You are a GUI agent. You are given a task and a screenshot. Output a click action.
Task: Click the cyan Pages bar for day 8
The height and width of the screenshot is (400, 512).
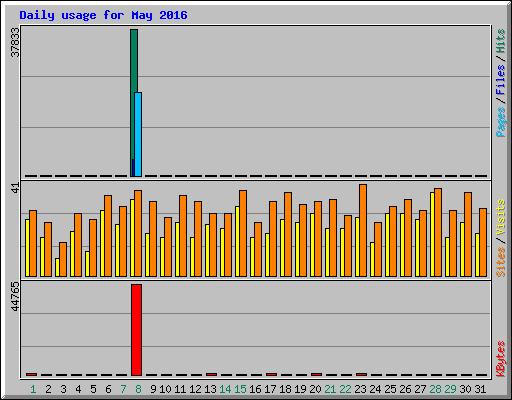pos(138,134)
